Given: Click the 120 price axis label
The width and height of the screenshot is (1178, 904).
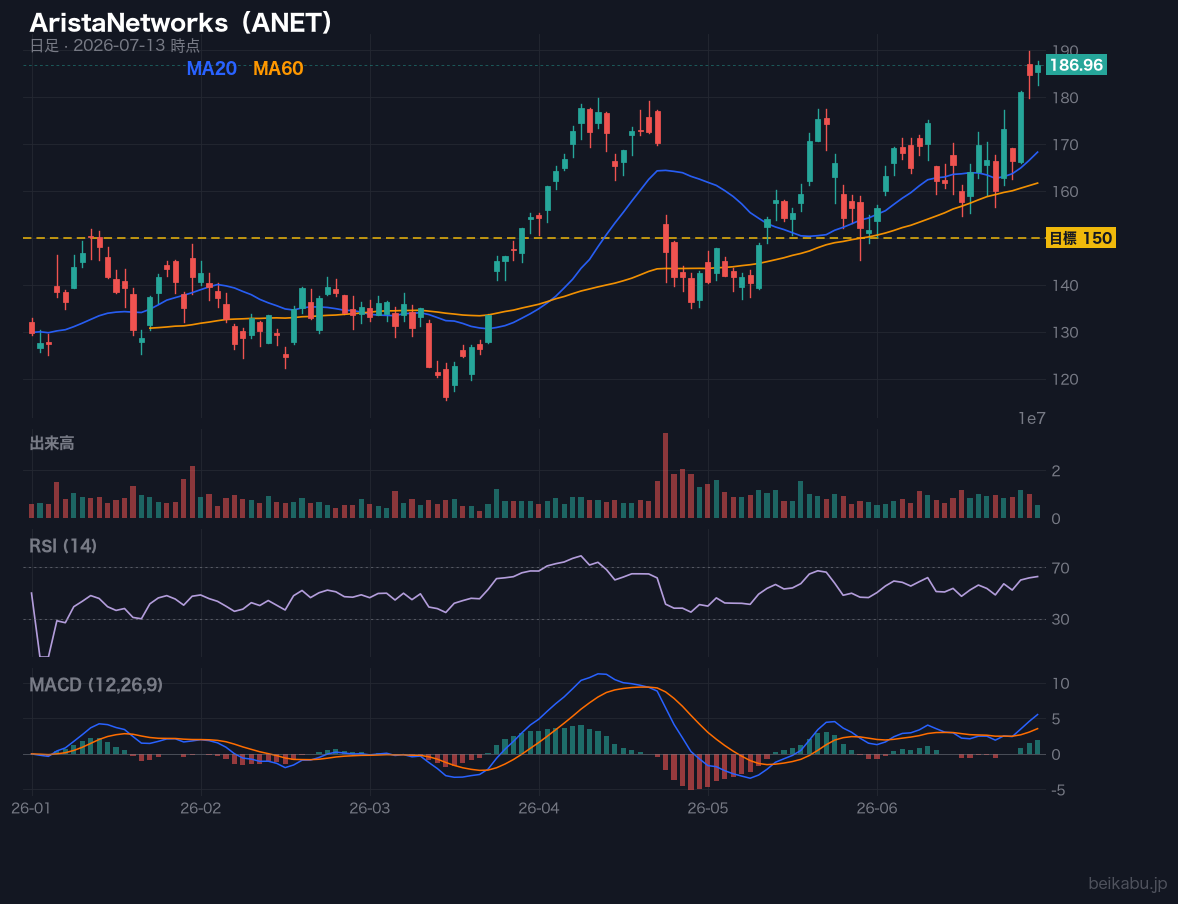Looking at the screenshot, I should (x=1065, y=379).
